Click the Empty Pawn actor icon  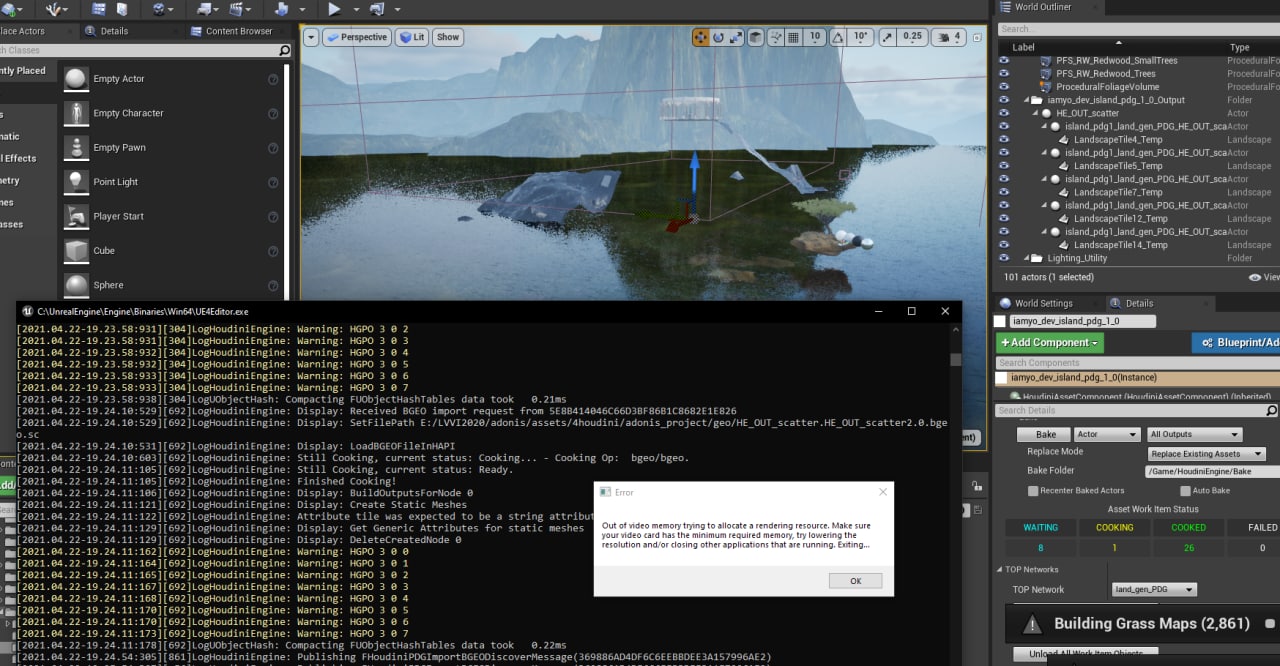[76, 148]
